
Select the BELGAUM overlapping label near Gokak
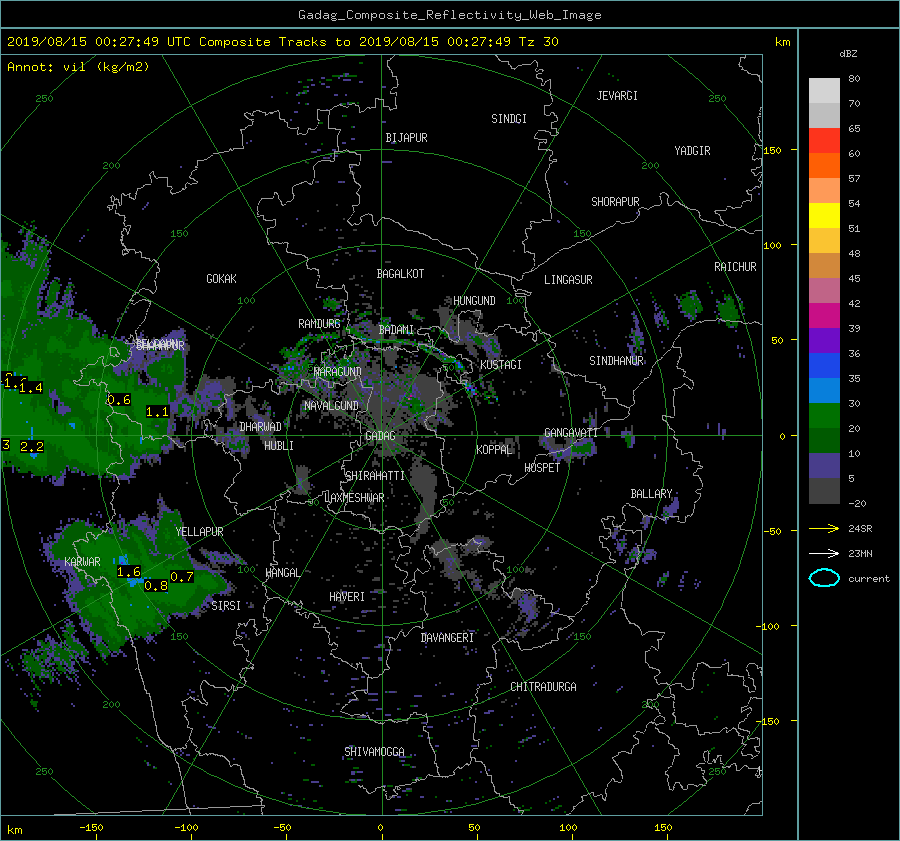pos(157,344)
